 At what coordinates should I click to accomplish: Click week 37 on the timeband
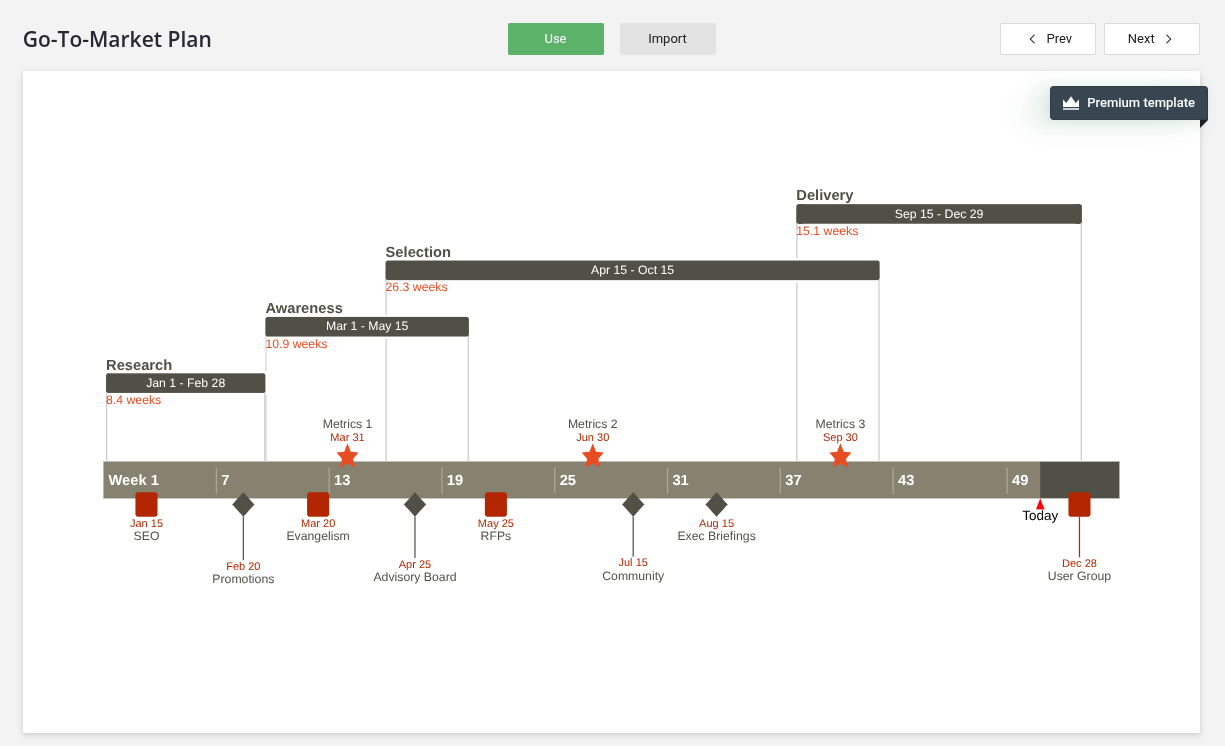point(793,480)
